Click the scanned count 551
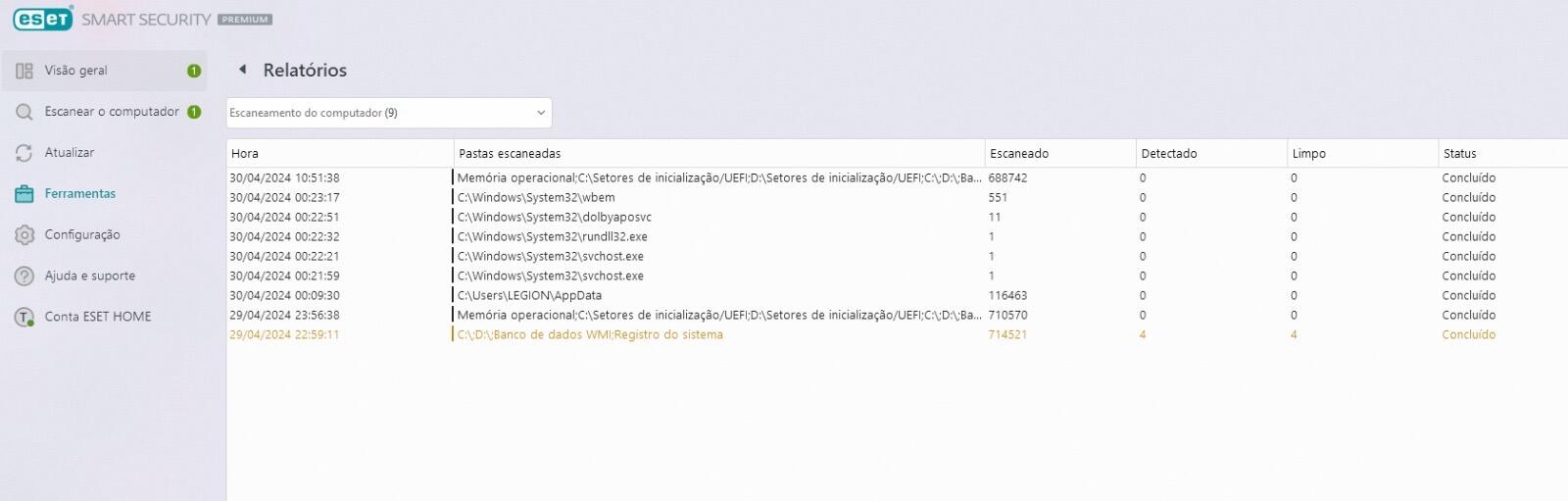This screenshot has width=1568, height=501. click(998, 198)
